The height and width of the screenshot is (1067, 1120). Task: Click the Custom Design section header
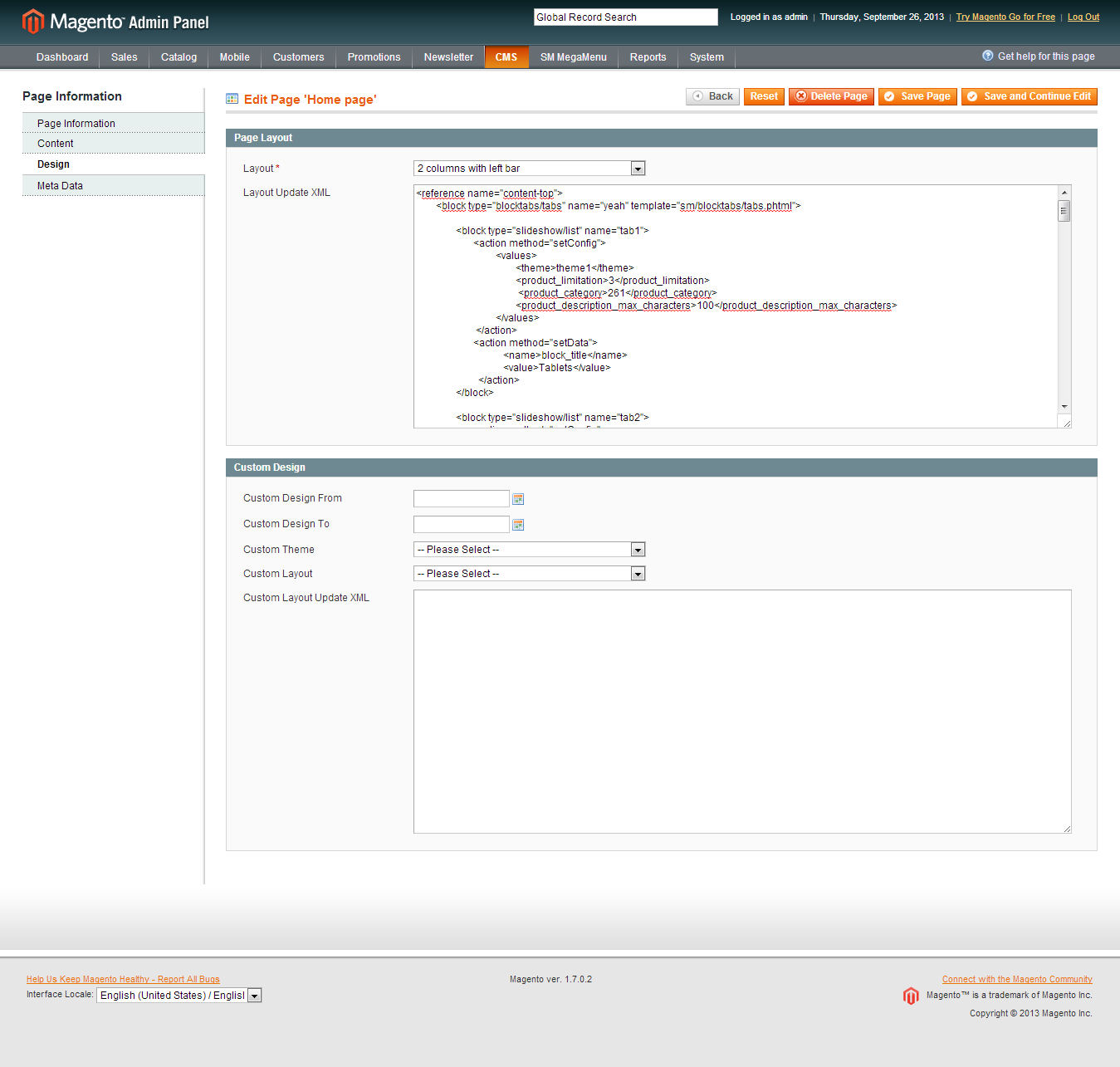point(662,467)
